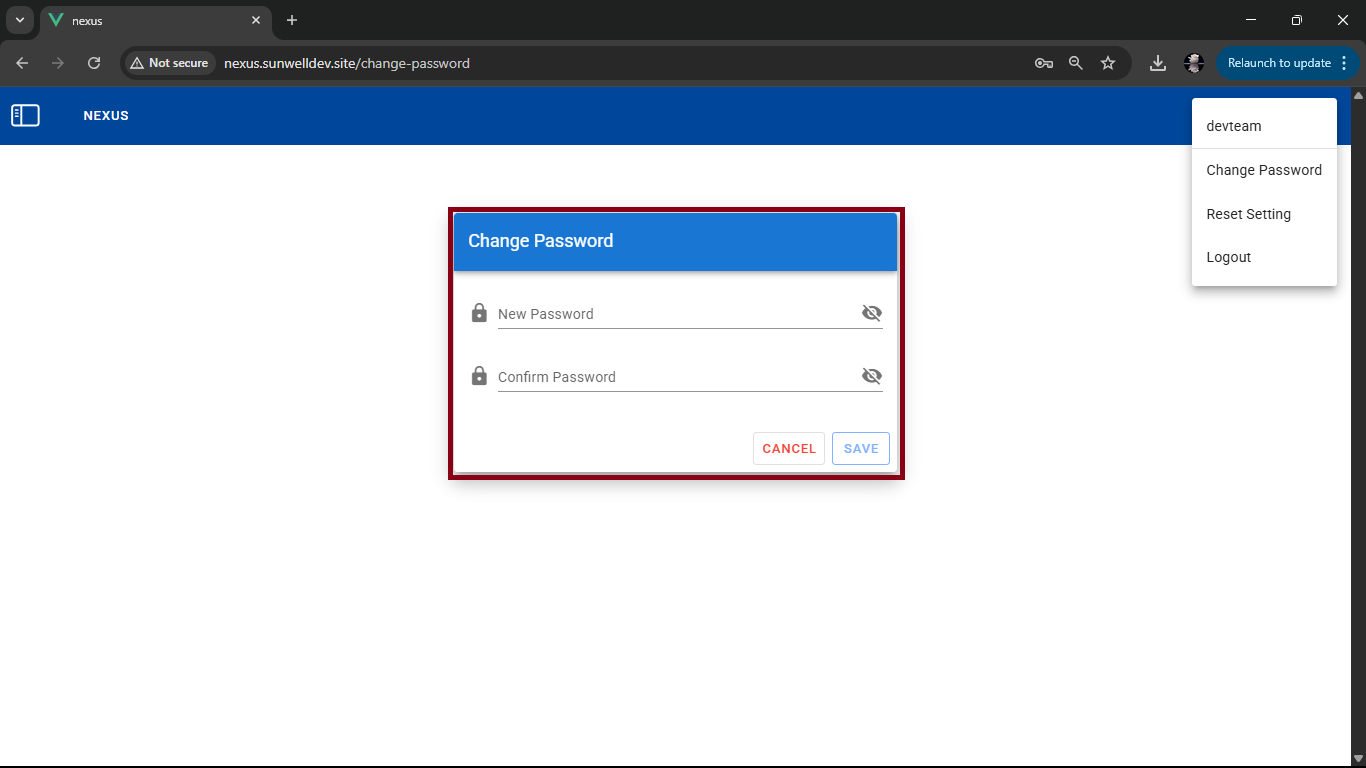Open the zoom/search lens icon
1366x768 pixels.
[x=1075, y=62]
